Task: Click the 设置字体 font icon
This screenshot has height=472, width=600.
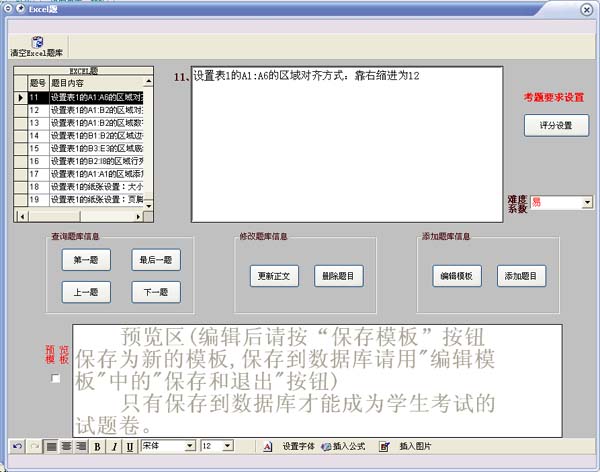Action: click(268, 446)
